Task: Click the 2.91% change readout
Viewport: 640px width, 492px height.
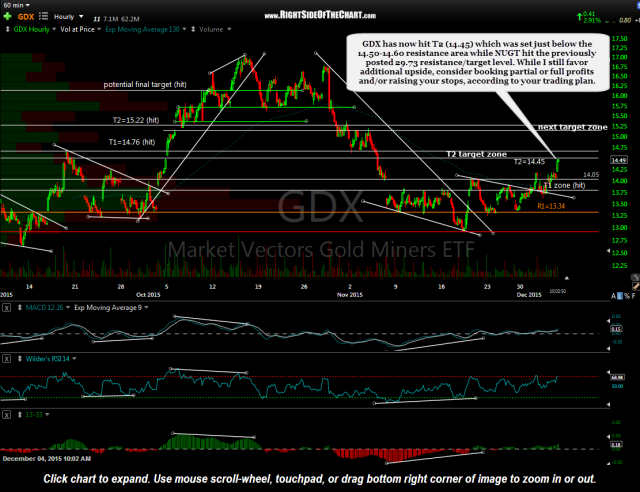Action: click(591, 20)
